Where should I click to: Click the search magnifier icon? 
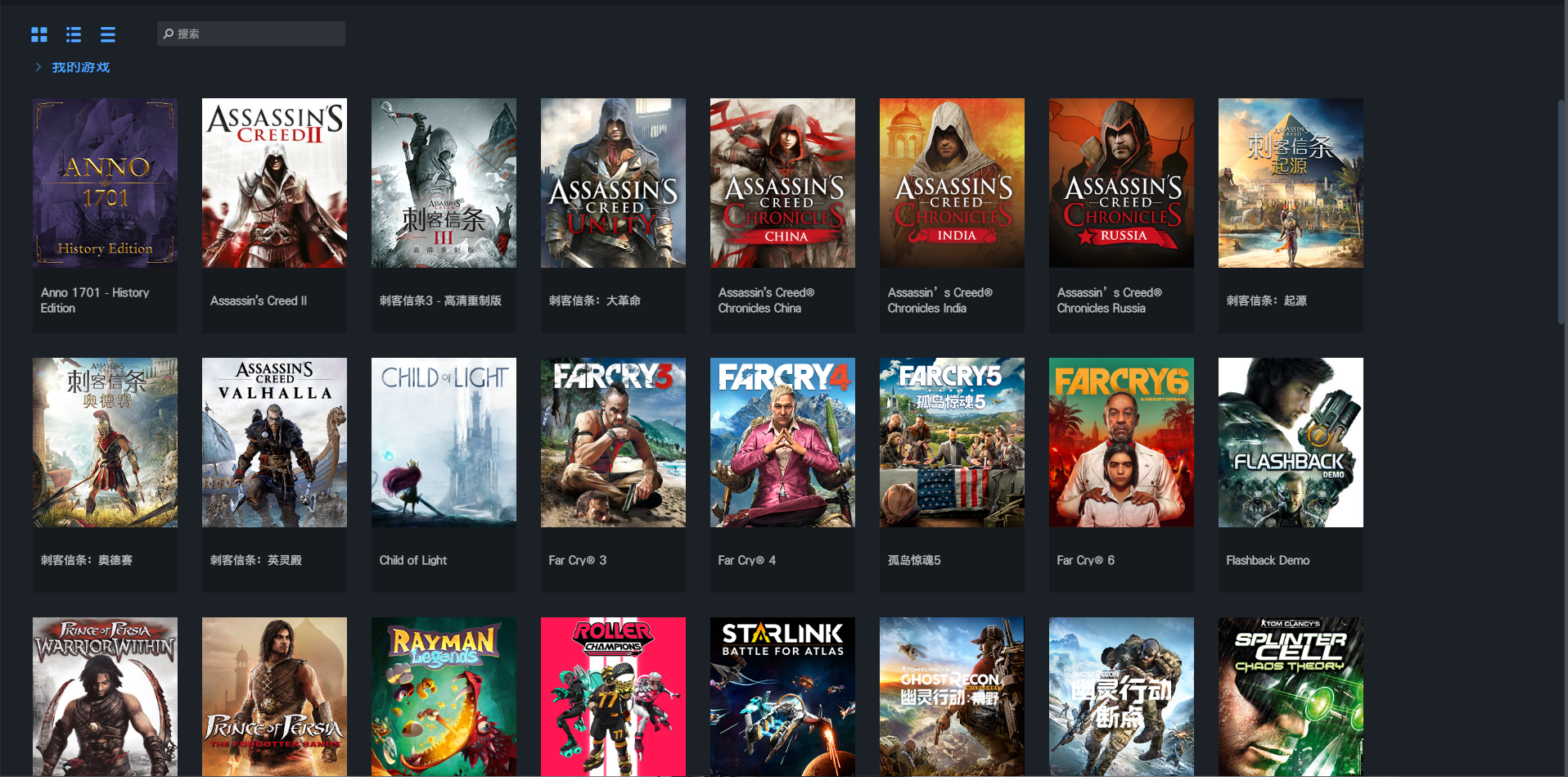[x=169, y=34]
